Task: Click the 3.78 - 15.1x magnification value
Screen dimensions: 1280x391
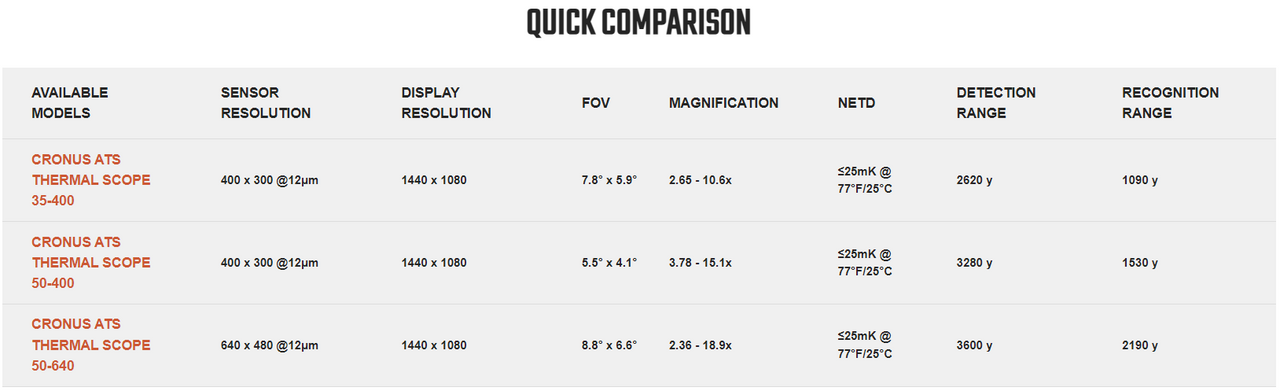Action: [x=700, y=262]
